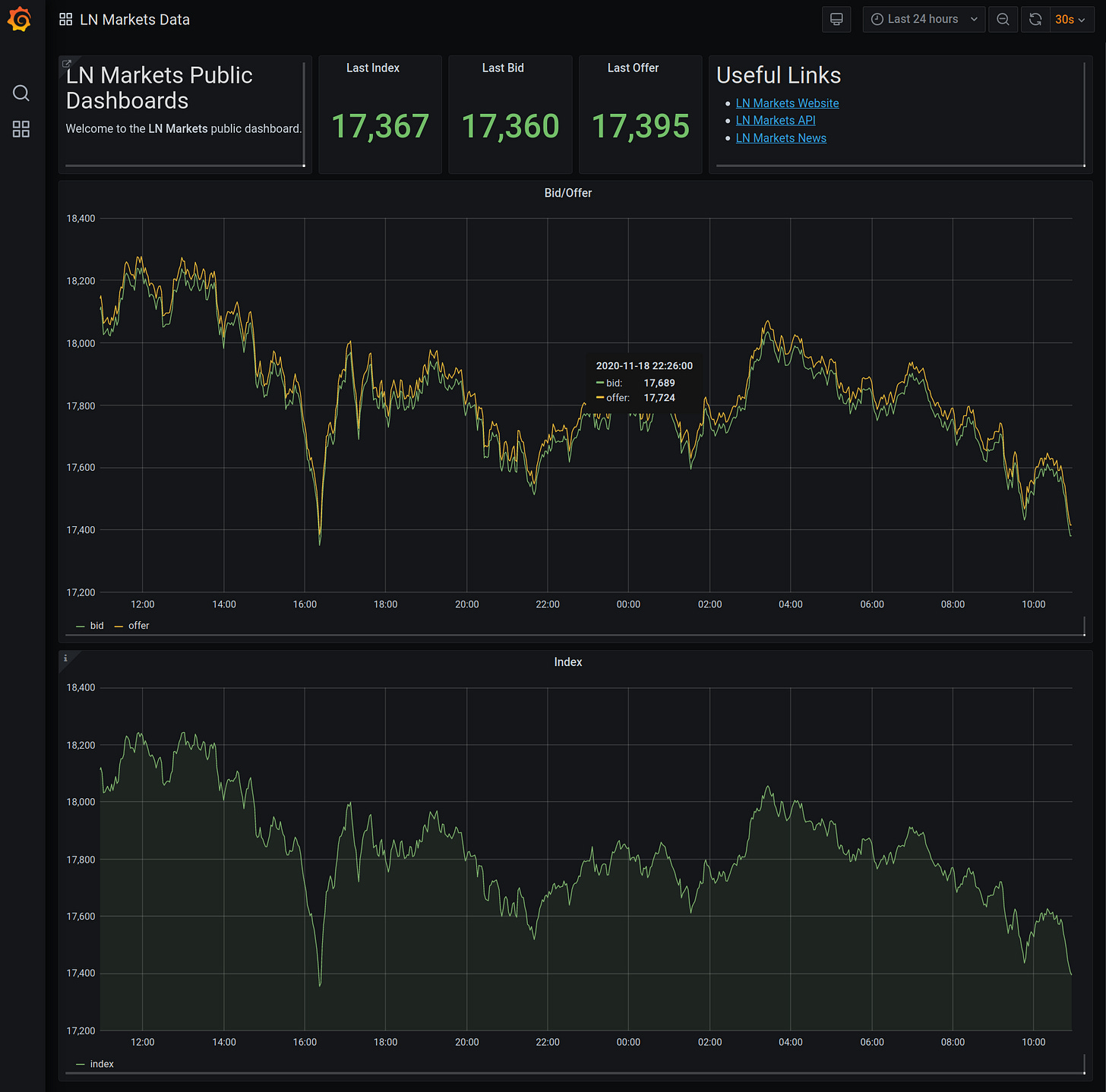Click the tooltip bid value 17,689
The image size is (1106, 1092).
[659, 383]
